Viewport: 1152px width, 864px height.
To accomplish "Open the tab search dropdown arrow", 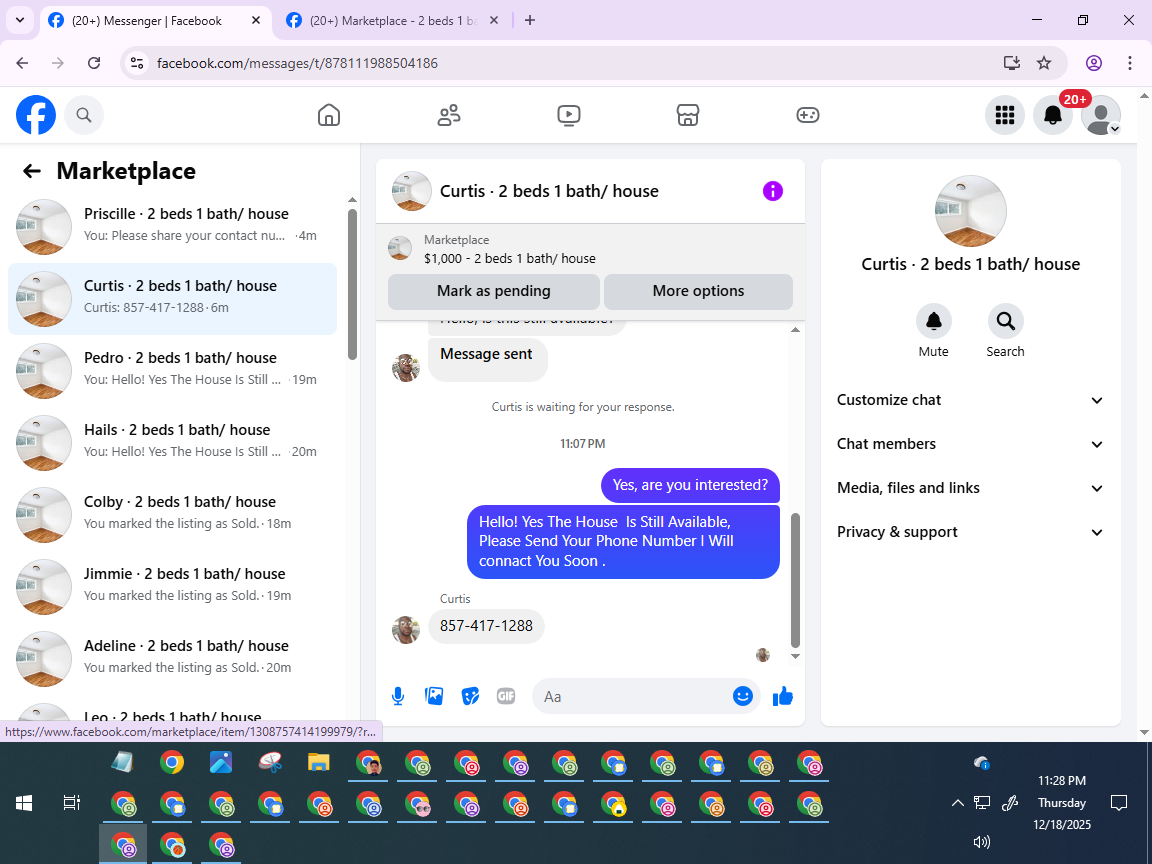I will [21, 21].
